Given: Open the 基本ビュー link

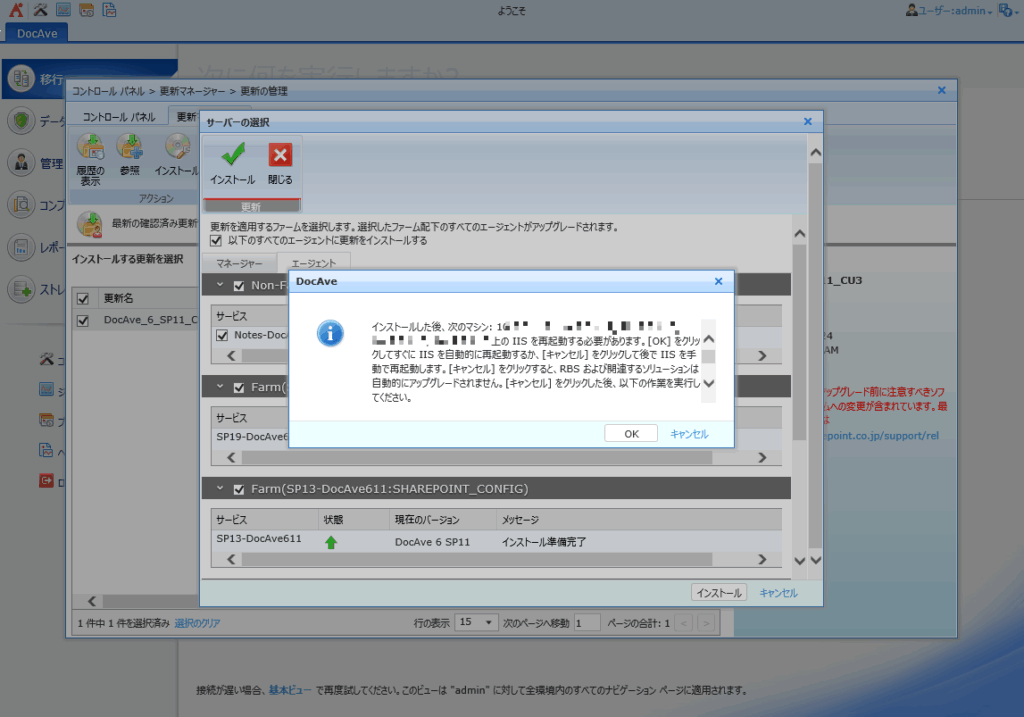Looking at the screenshot, I should click(x=290, y=690).
